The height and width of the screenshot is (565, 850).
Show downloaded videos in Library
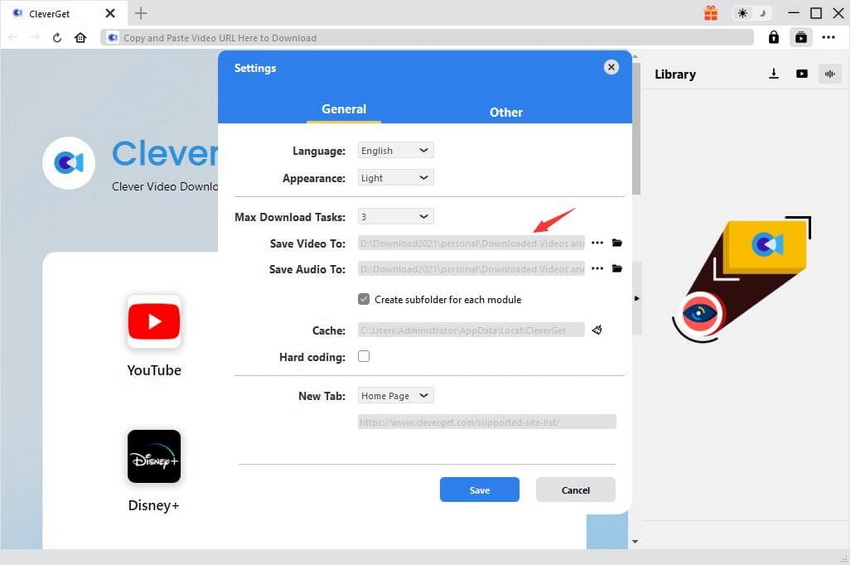(x=802, y=74)
